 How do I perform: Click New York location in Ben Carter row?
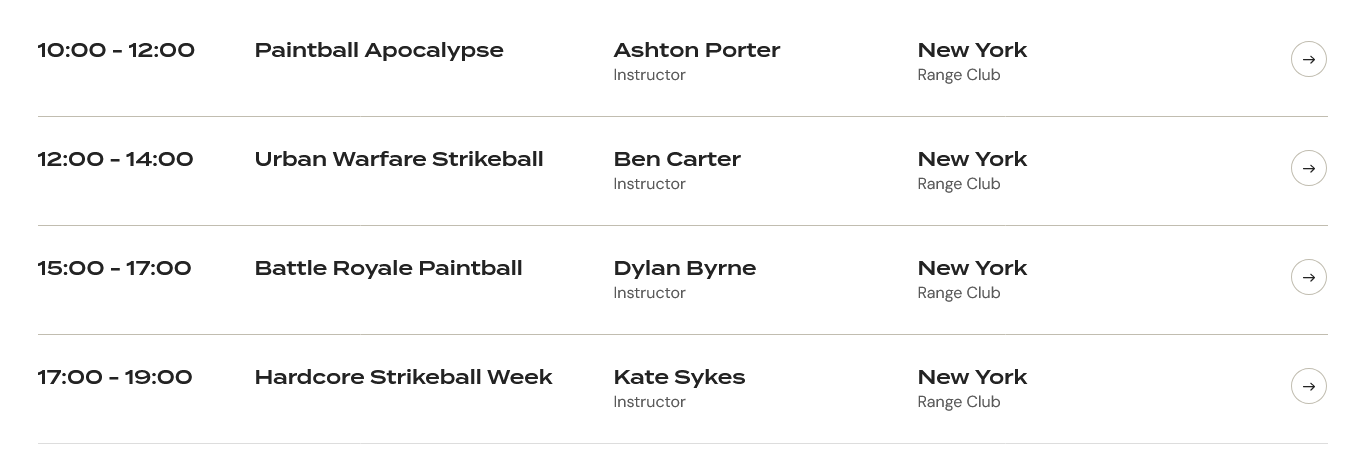click(972, 159)
